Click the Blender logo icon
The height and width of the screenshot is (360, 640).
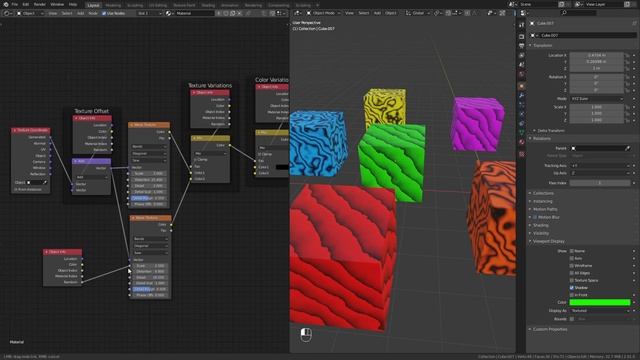[6, 4]
